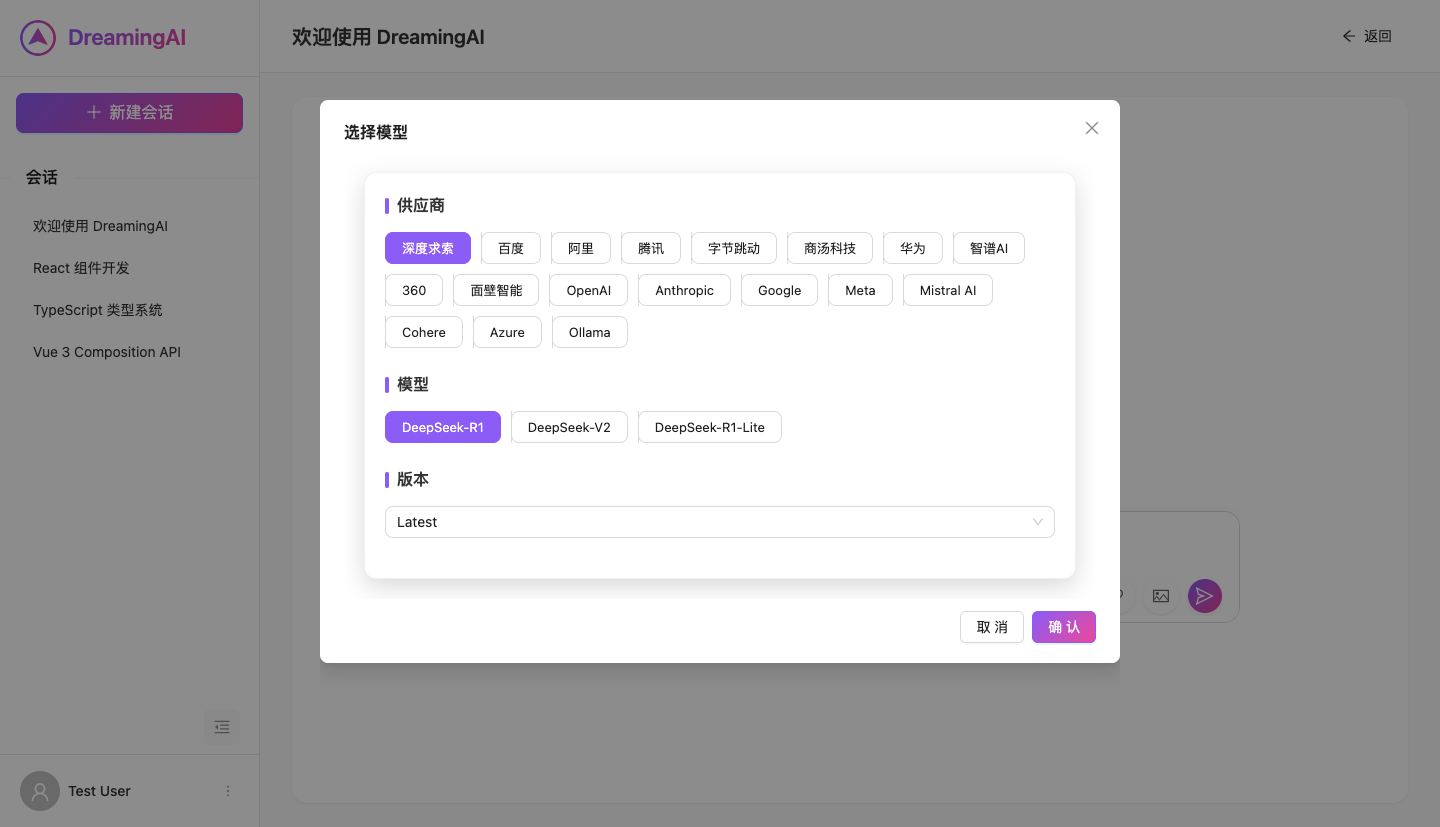Choose the Mistral AI provider
The image size is (1440, 827).
click(x=948, y=290)
